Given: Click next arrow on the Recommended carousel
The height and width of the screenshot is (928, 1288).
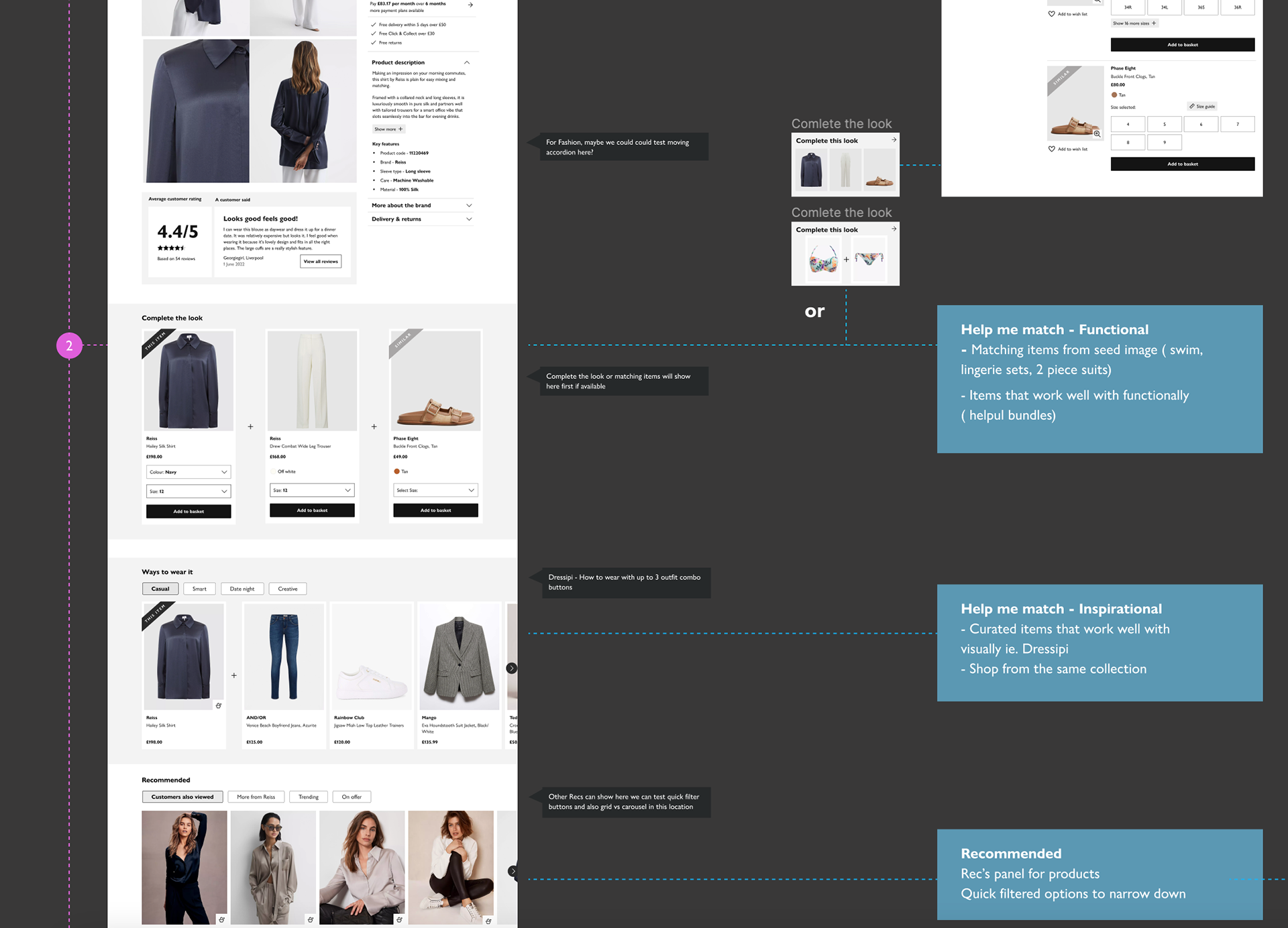Looking at the screenshot, I should [x=513, y=871].
